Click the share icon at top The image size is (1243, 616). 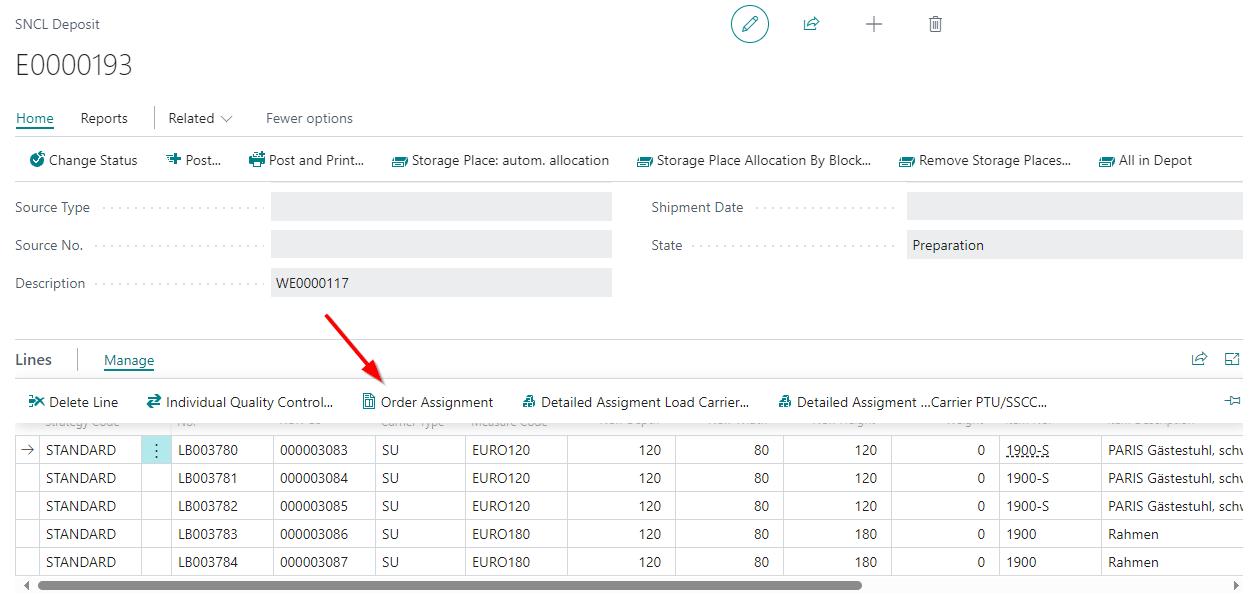click(x=811, y=24)
